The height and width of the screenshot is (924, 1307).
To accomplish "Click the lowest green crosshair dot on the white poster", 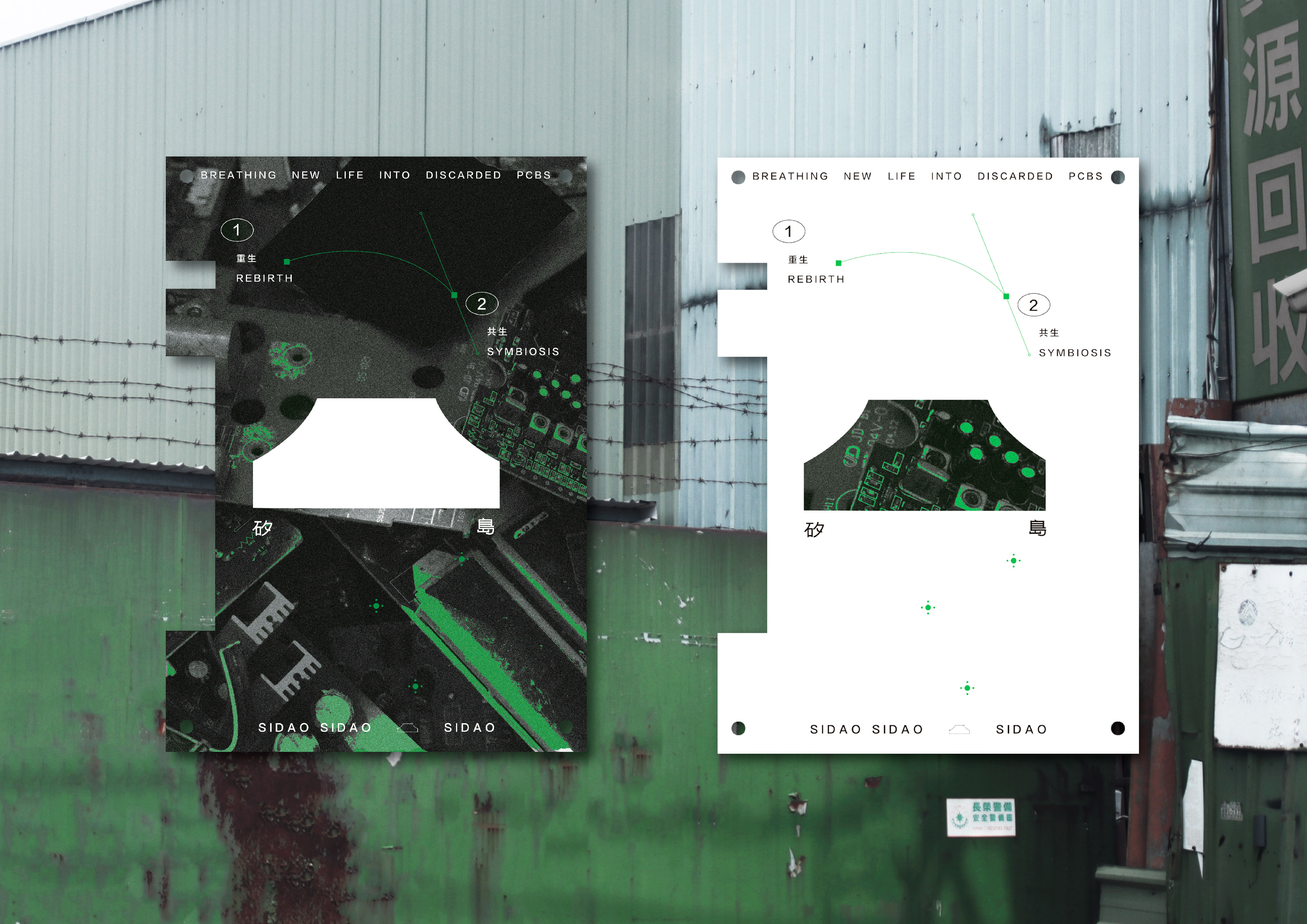I will (967, 688).
